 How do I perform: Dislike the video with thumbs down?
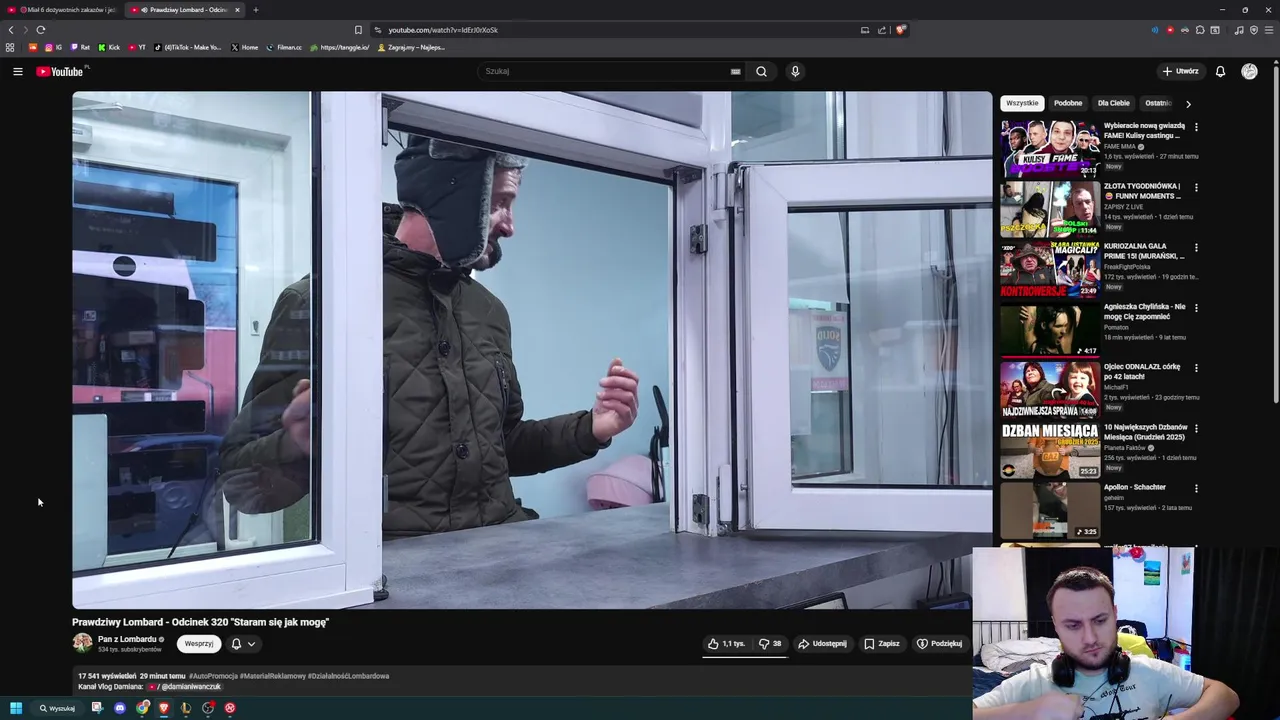pyautogui.click(x=770, y=644)
